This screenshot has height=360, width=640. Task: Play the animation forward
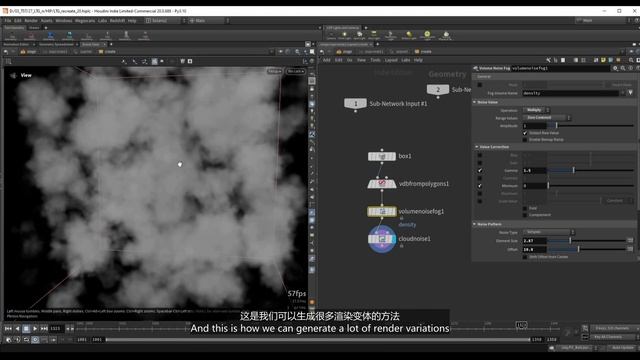[35, 328]
